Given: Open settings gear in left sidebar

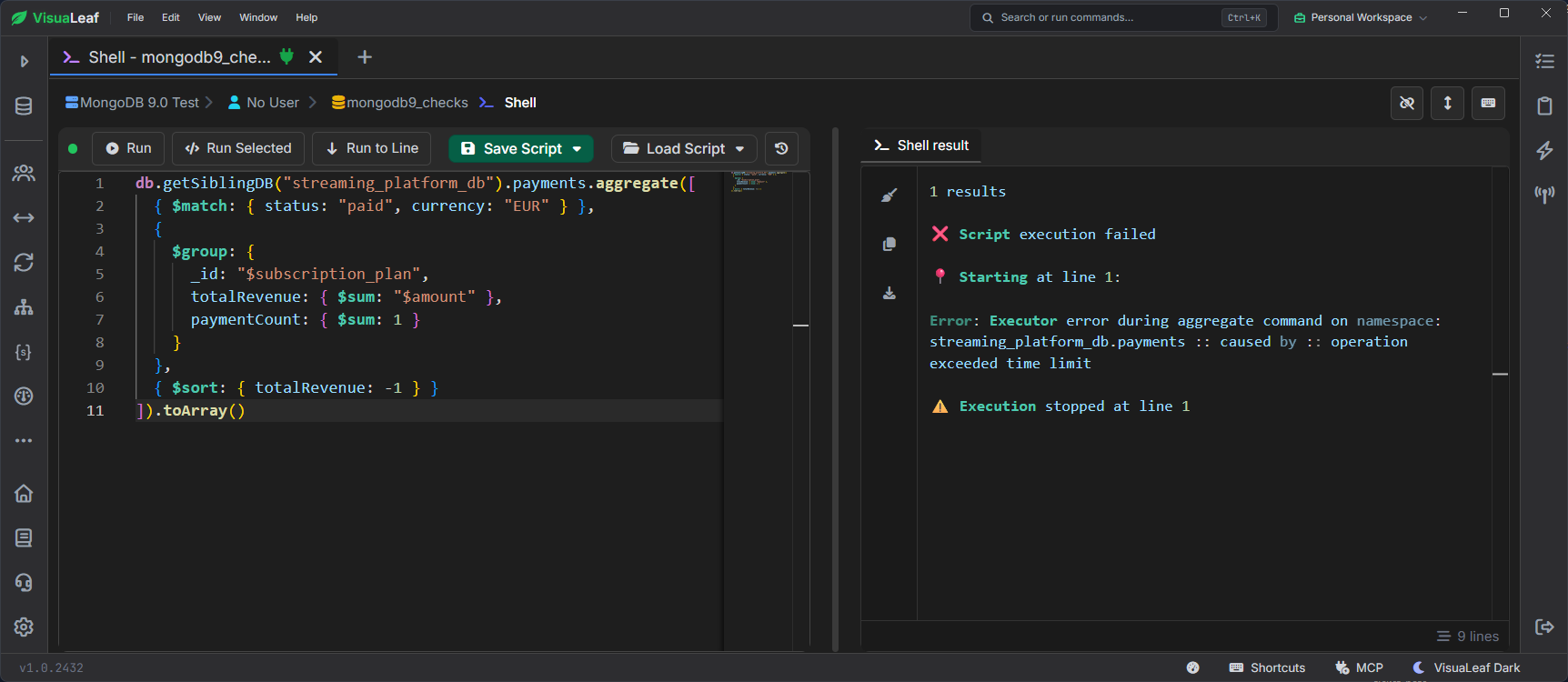Looking at the screenshot, I should [x=24, y=627].
